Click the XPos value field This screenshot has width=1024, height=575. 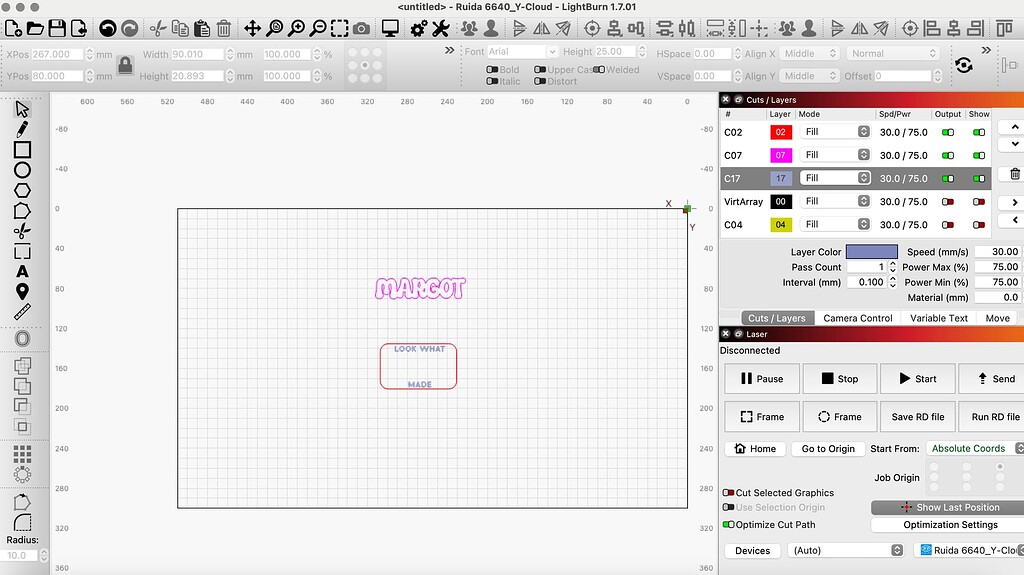[x=57, y=54]
